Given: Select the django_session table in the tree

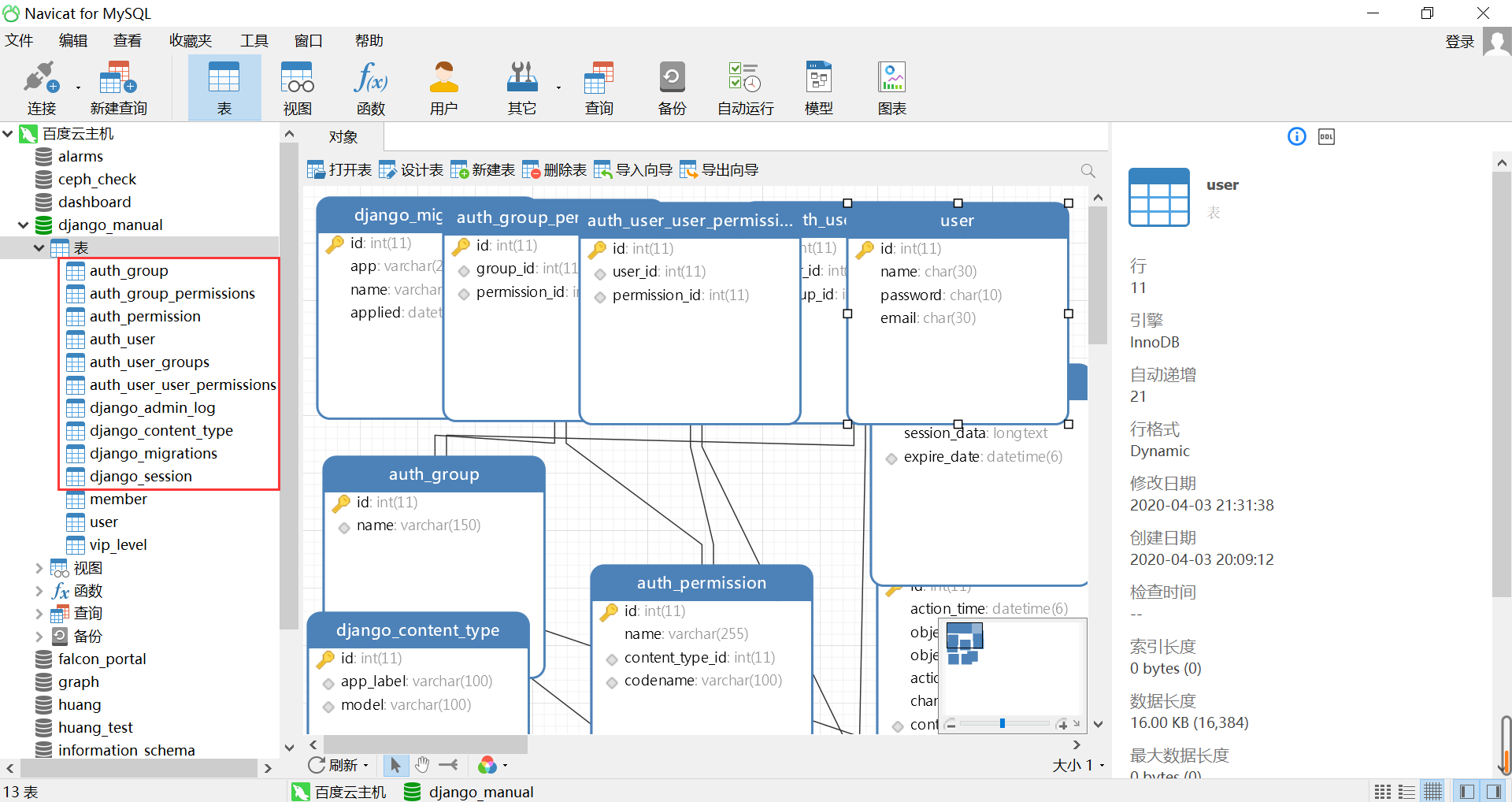Looking at the screenshot, I should click(140, 477).
